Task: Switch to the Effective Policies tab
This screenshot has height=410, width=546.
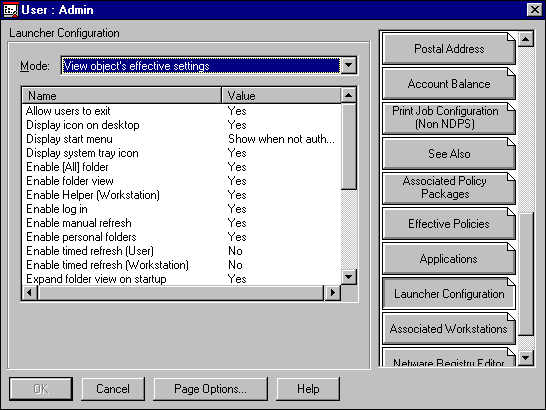Action: (449, 224)
